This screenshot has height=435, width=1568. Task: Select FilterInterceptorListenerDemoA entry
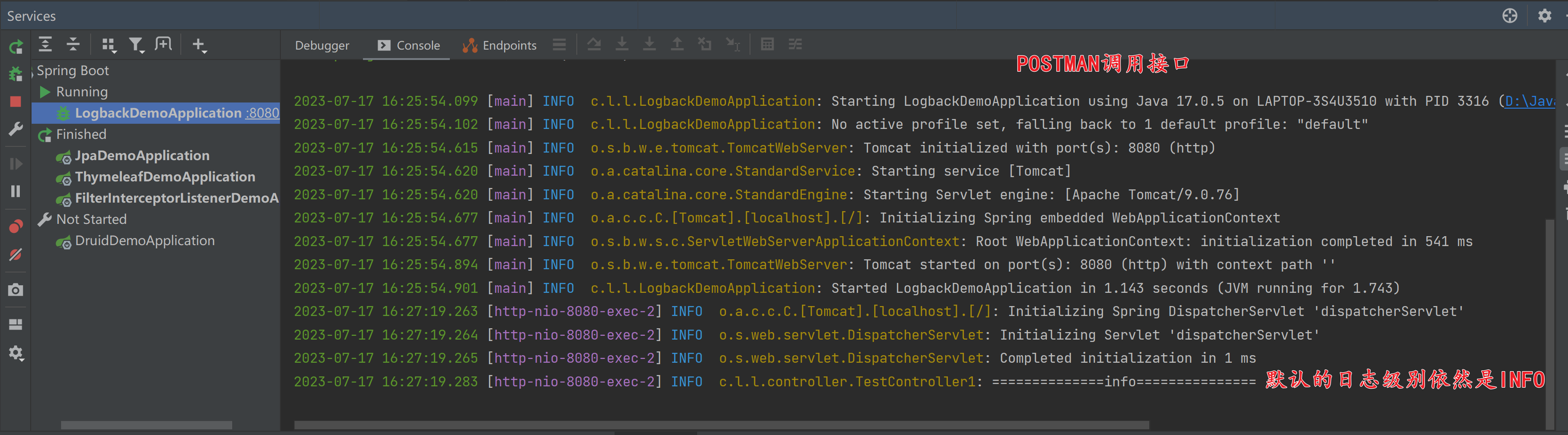point(177,198)
